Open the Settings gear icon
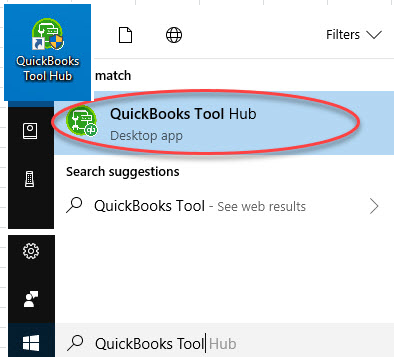Viewport: 394px width, 361px height. (x=31, y=251)
